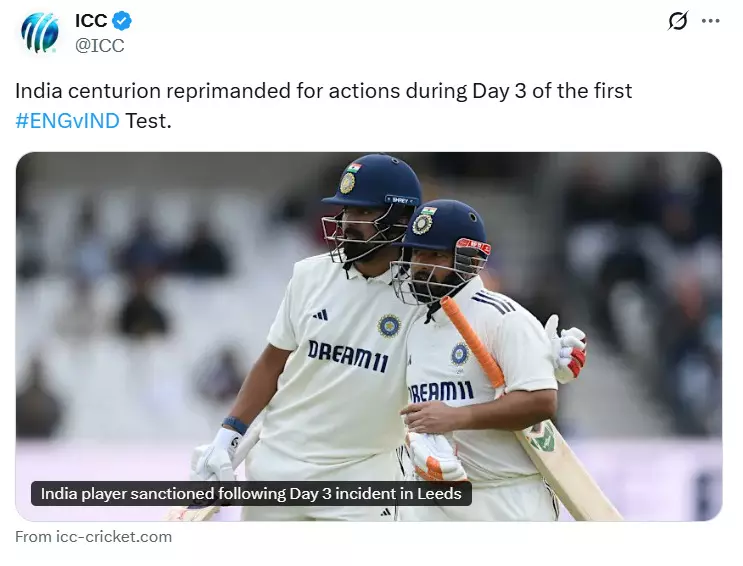Click the left batsman's blue helmet
743x566 pixels.
(373, 180)
